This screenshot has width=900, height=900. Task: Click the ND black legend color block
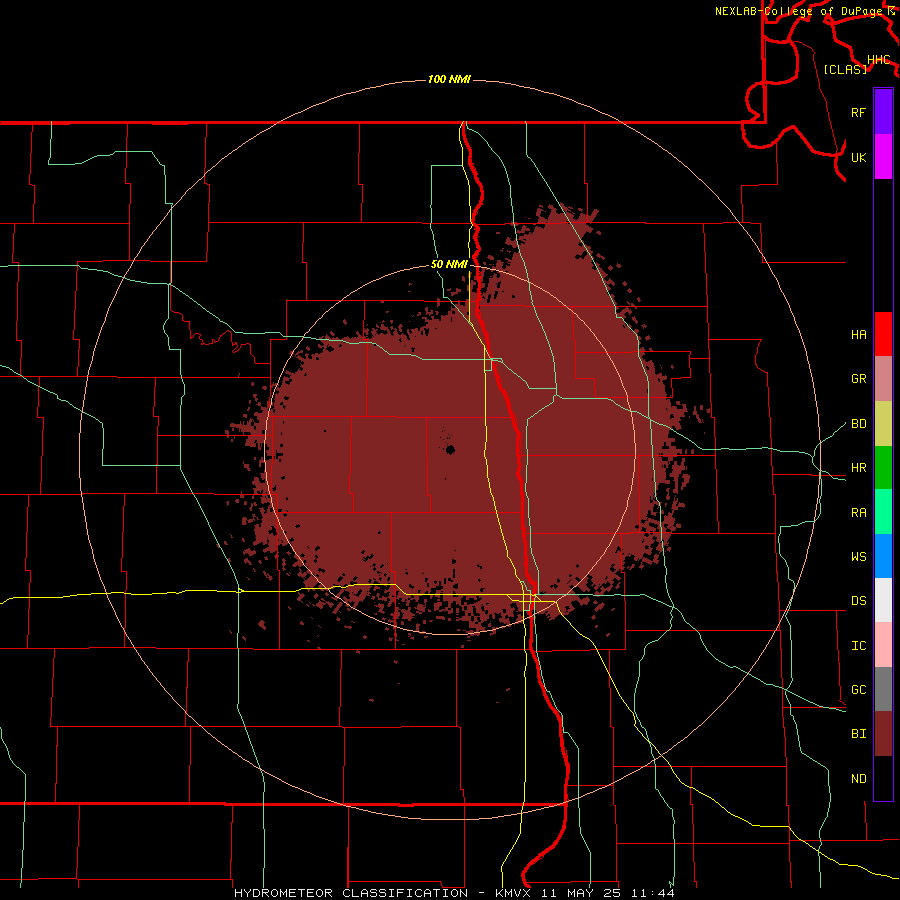point(883,778)
